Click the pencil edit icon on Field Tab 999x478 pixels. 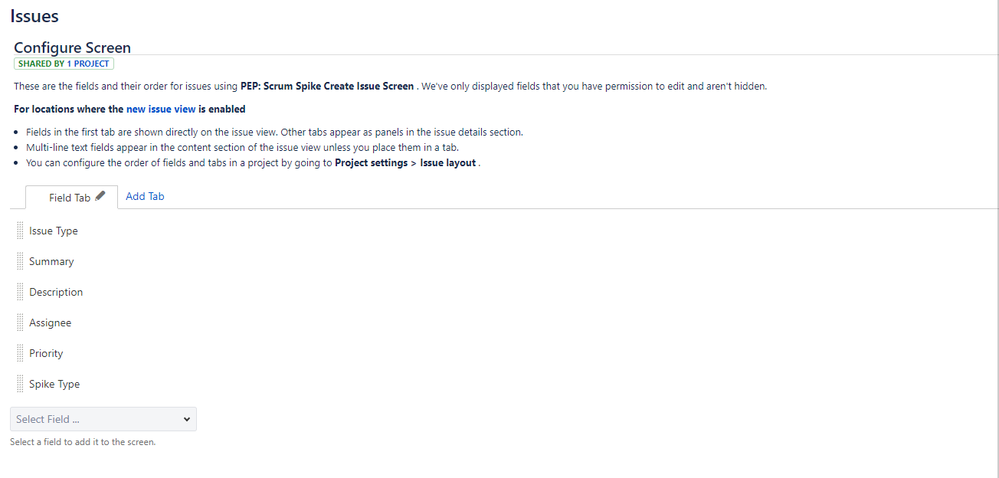(100, 197)
